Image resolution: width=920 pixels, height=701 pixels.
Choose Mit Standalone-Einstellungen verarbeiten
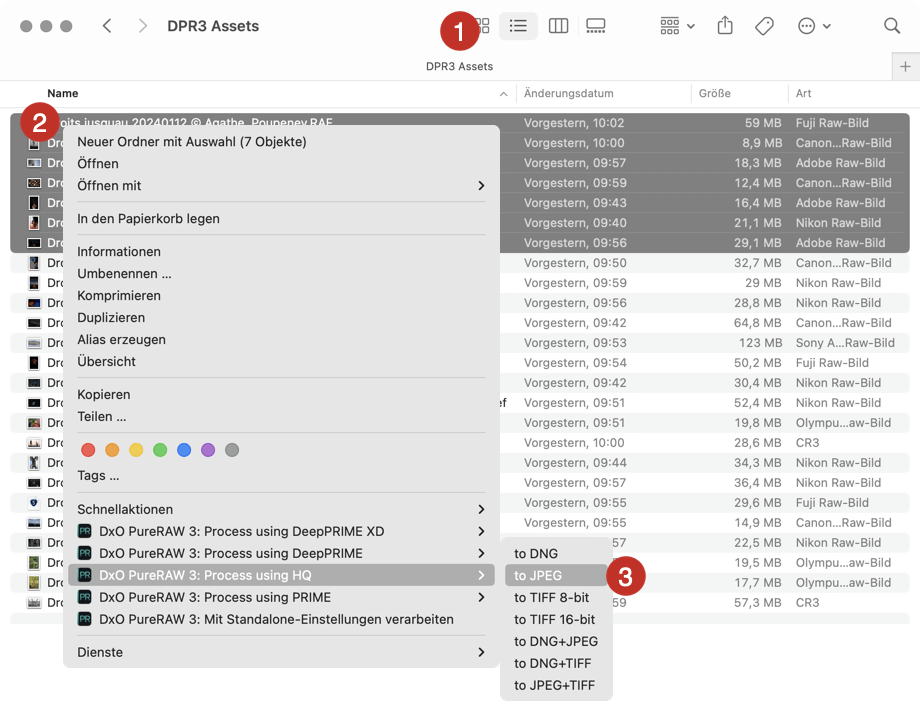(x=281, y=619)
